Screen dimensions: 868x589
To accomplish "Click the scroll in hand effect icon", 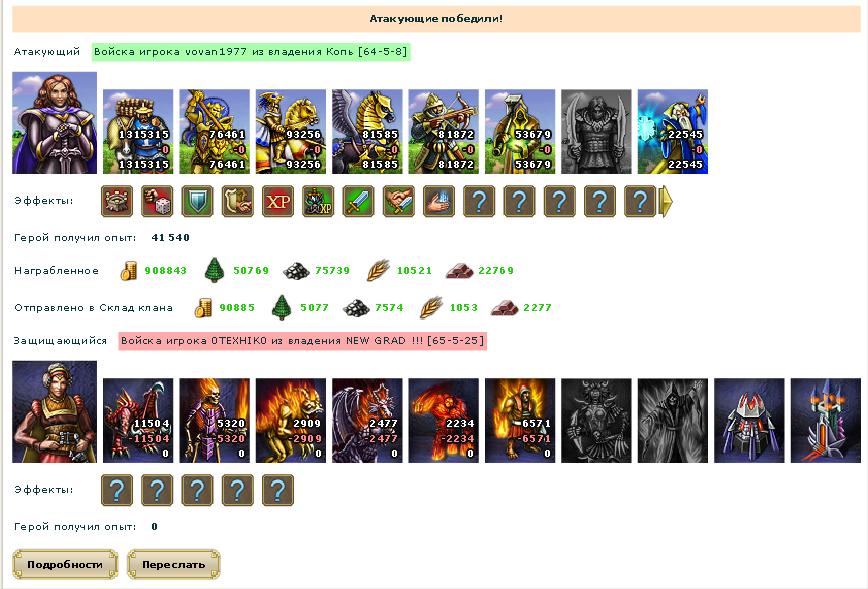I will pyautogui.click(x=237, y=201).
